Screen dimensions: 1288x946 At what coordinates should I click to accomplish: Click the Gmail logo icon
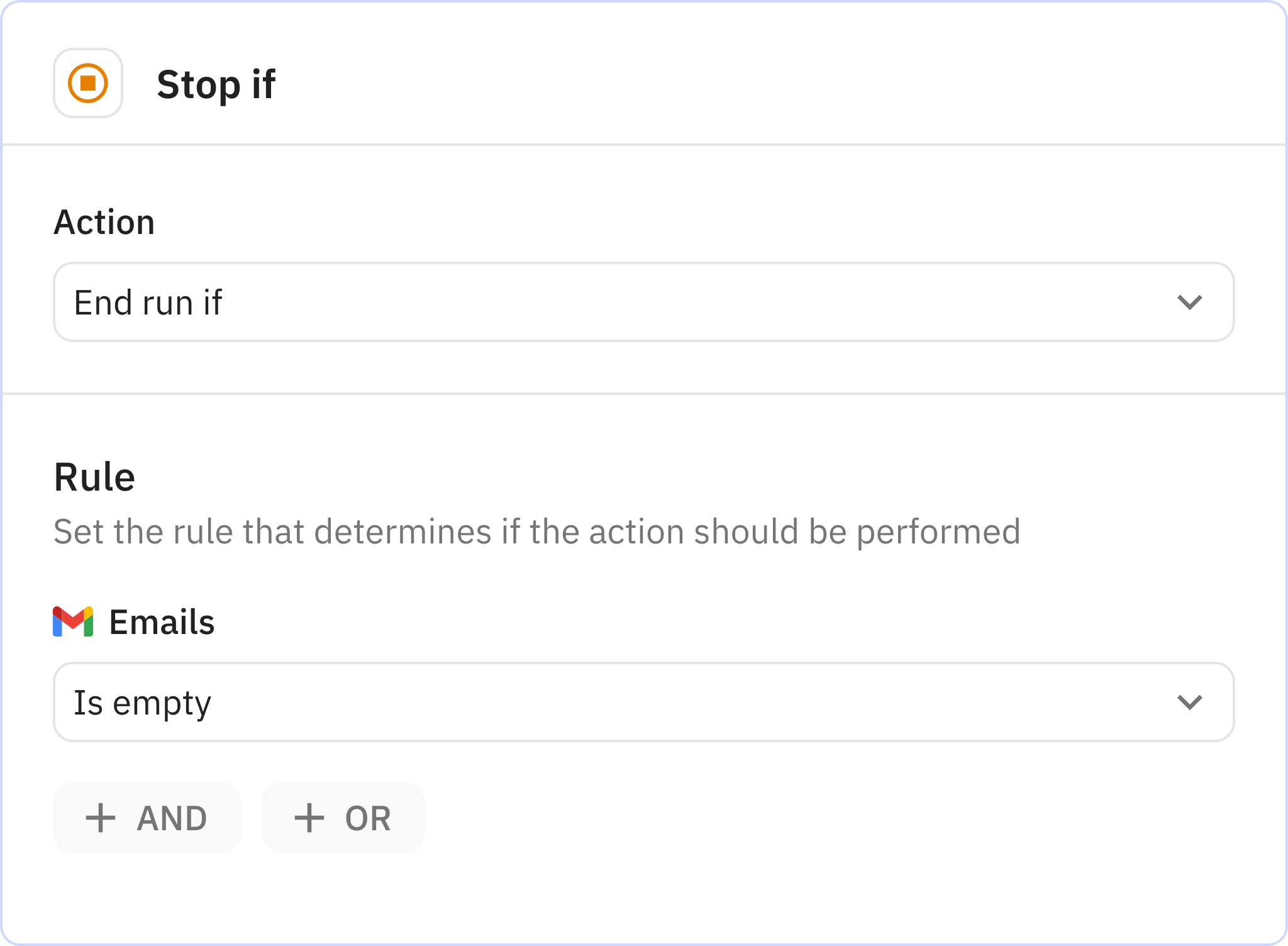(73, 621)
